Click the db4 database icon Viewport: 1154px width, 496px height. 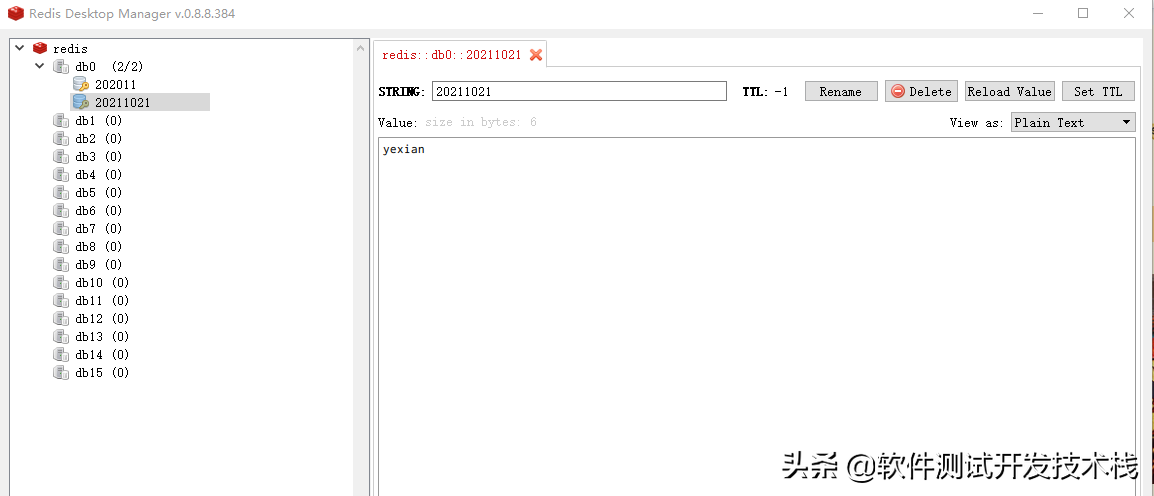point(61,174)
